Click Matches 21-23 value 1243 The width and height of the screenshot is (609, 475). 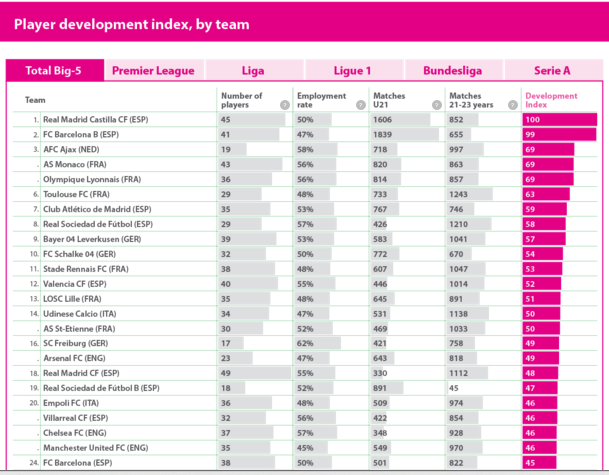458,194
